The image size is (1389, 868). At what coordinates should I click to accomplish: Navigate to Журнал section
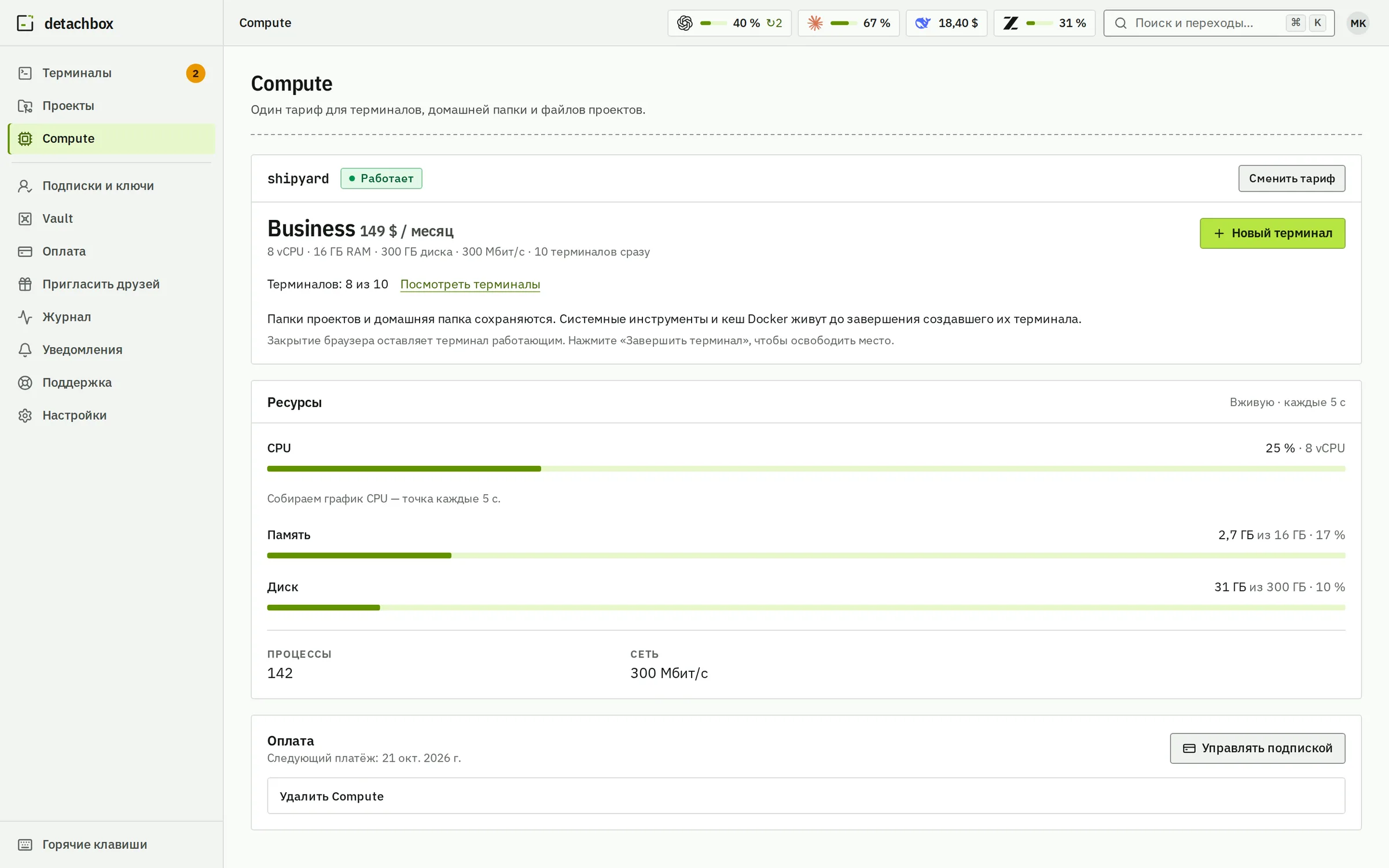click(x=112, y=317)
